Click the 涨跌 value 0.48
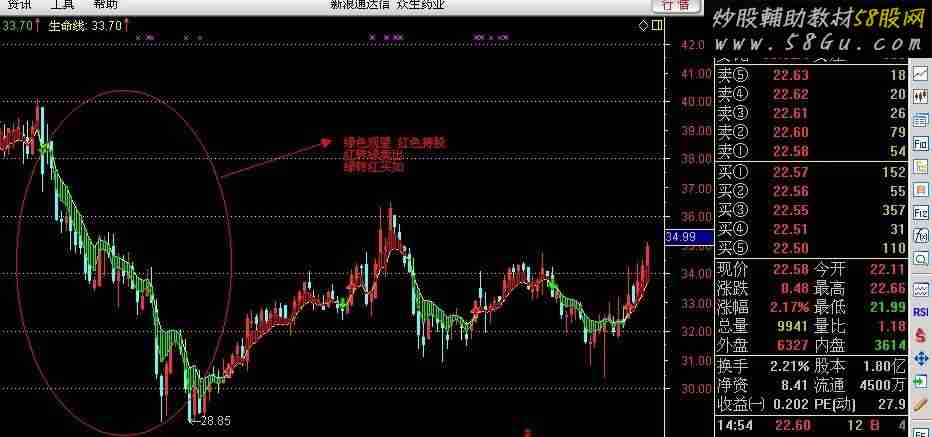The height and width of the screenshot is (437, 932). tap(794, 288)
